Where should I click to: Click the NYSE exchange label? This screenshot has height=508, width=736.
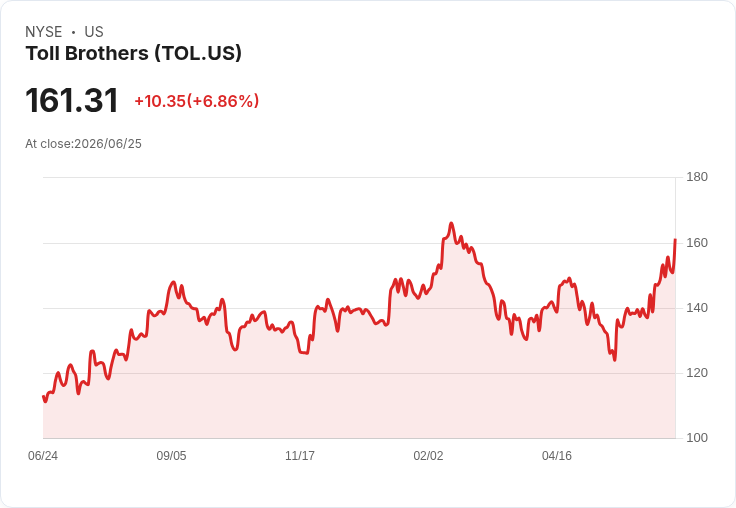44,32
